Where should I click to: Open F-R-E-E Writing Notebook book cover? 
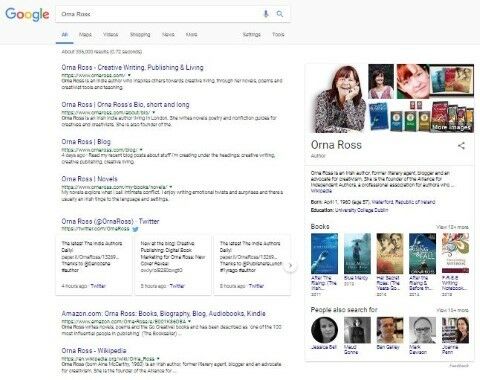click(455, 254)
